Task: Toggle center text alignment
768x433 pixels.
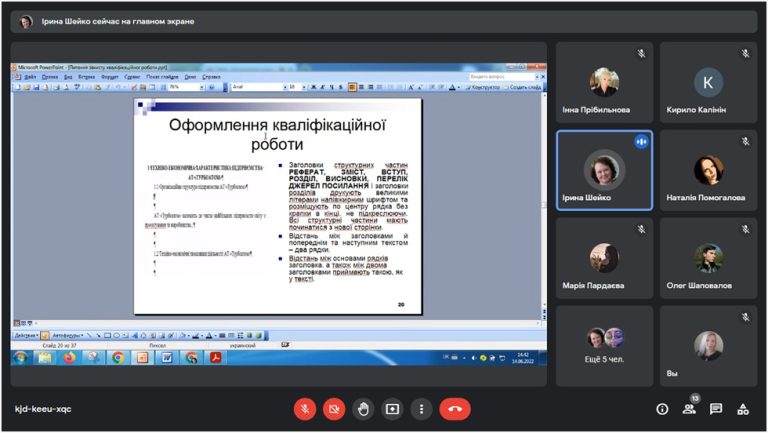Action: (x=361, y=87)
